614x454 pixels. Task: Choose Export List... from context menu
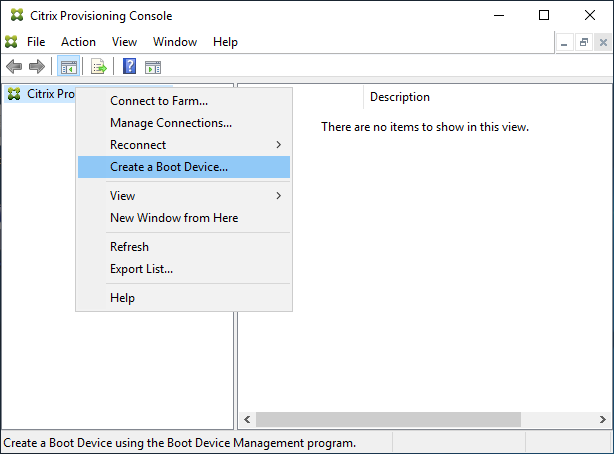[x=184, y=269]
